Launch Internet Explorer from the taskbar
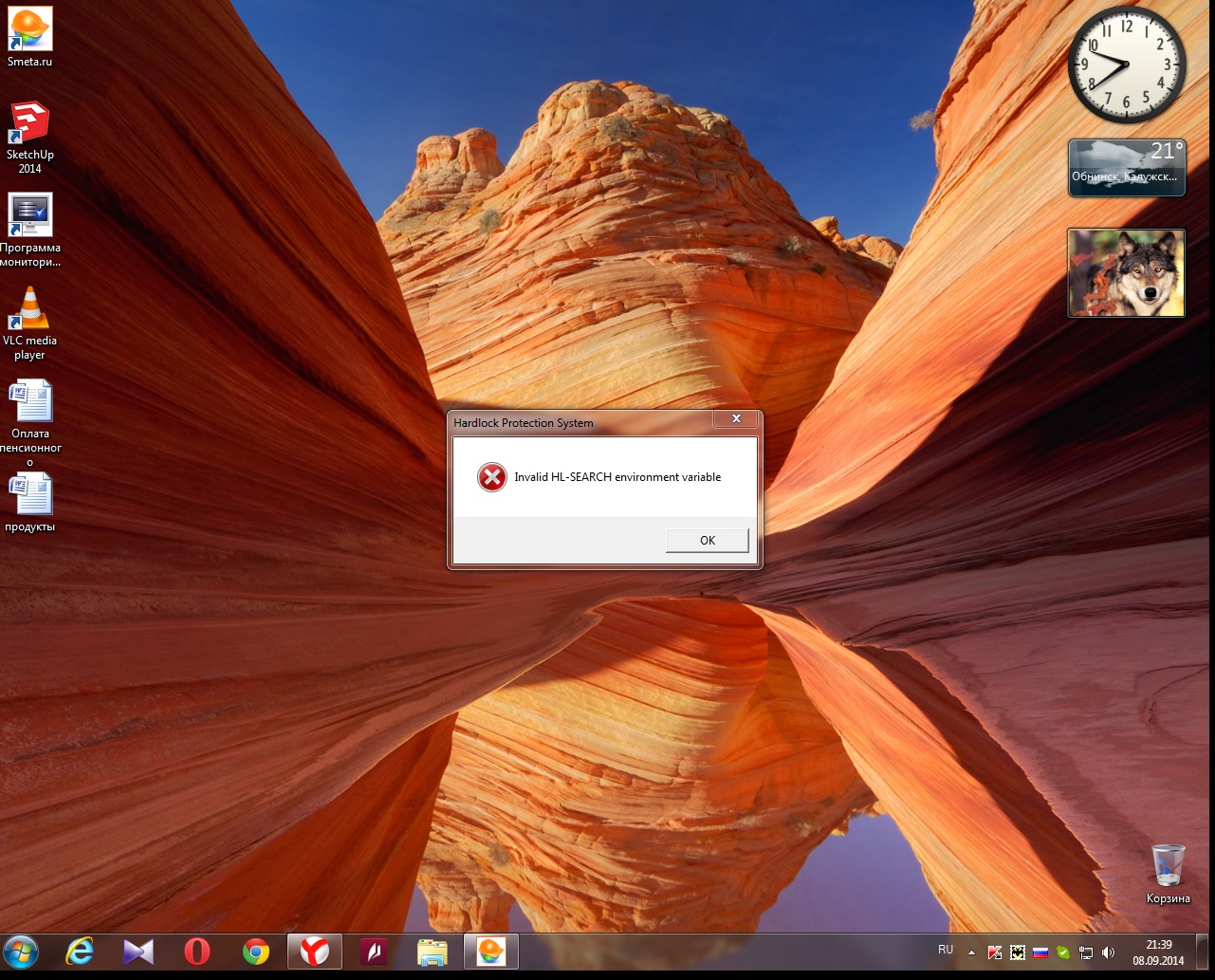The width and height of the screenshot is (1215, 980). [x=80, y=952]
